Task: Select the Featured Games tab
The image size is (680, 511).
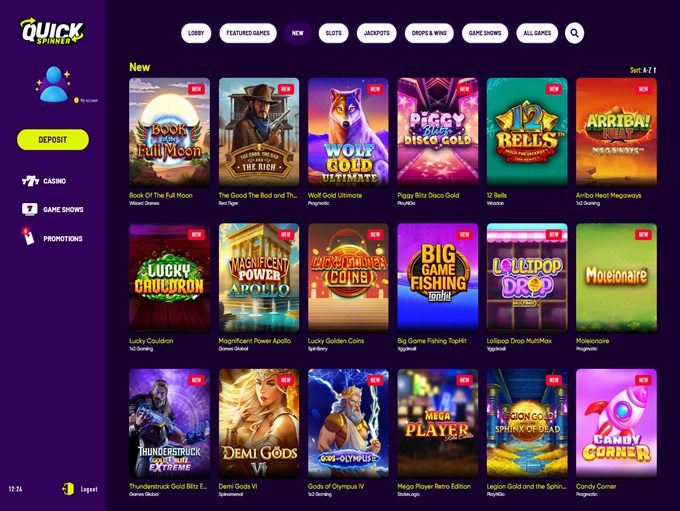Action: (x=248, y=33)
